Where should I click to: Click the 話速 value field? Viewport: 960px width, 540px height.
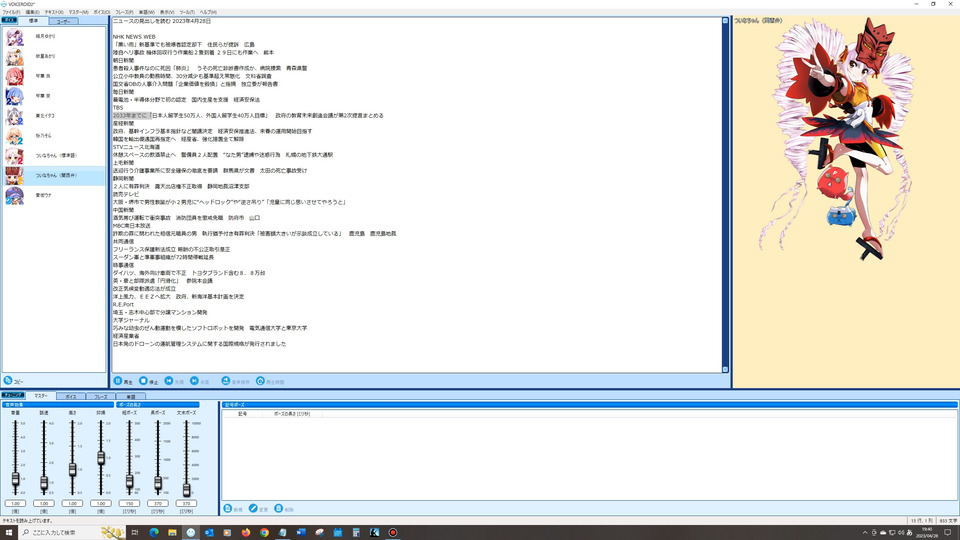[44, 503]
